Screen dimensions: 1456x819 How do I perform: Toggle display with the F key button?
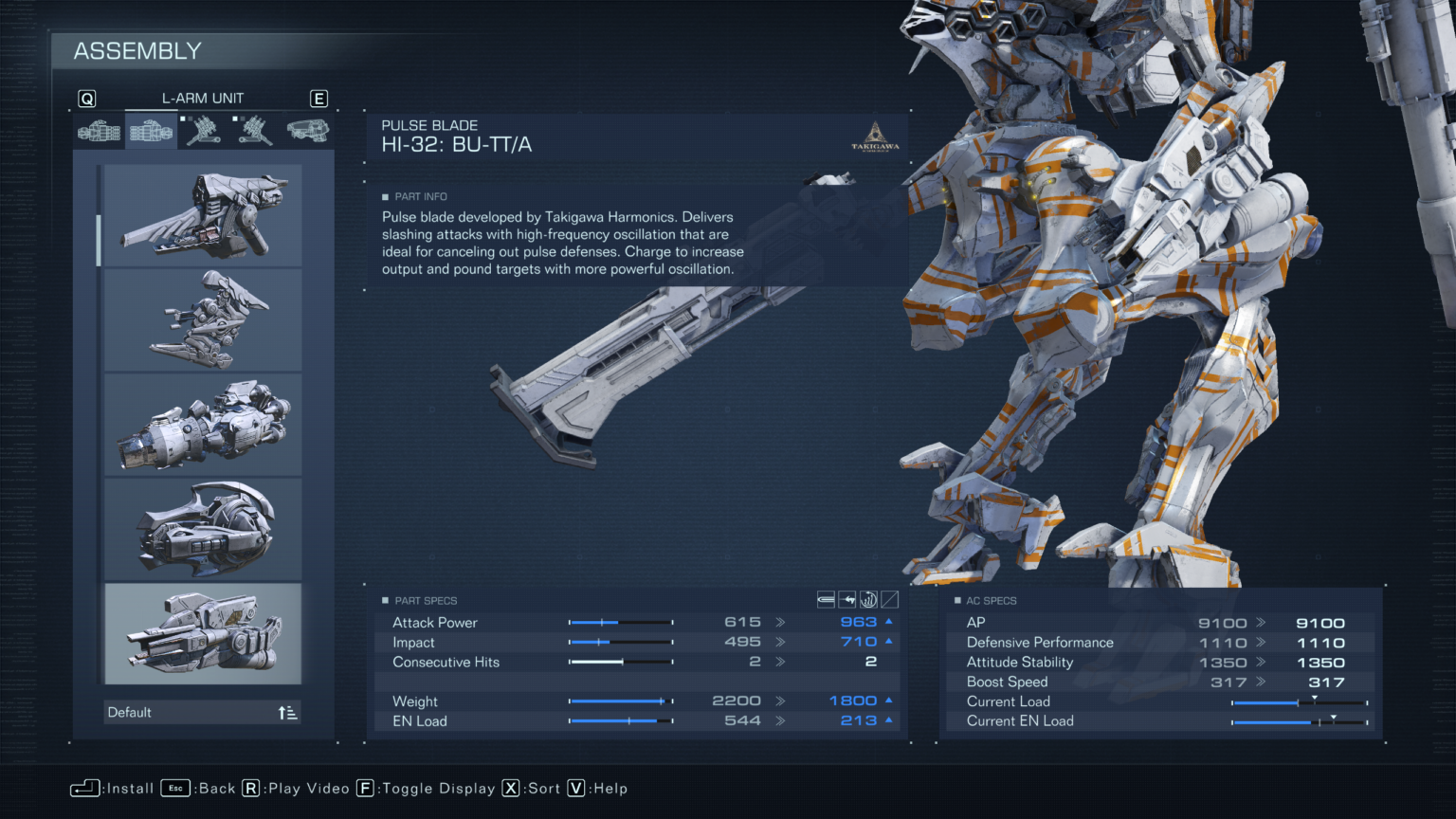364,788
